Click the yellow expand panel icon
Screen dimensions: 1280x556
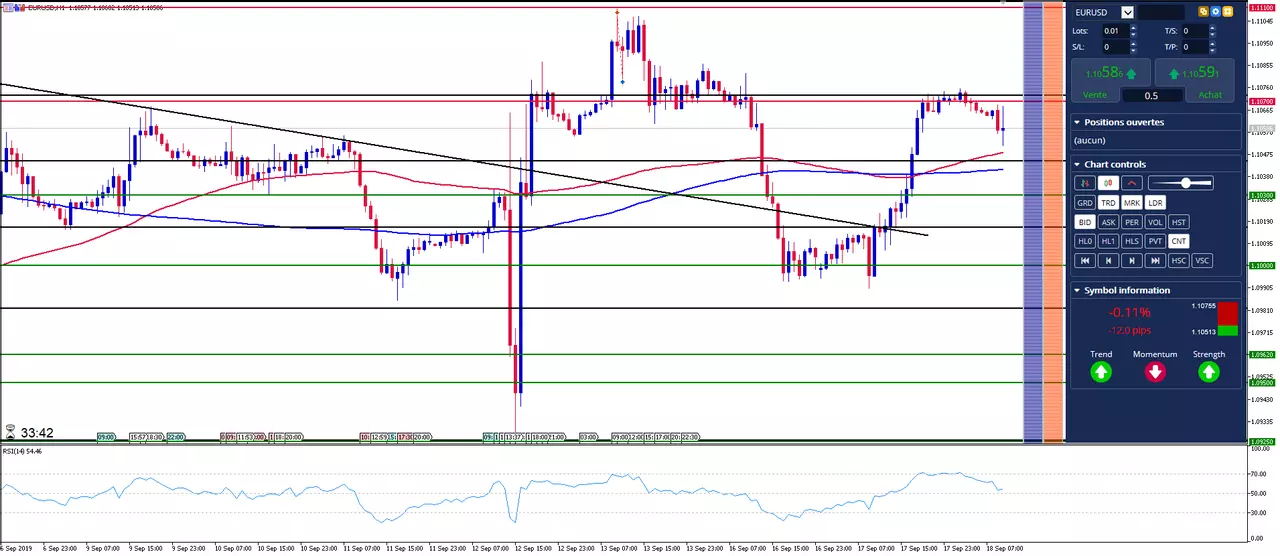1228,12
